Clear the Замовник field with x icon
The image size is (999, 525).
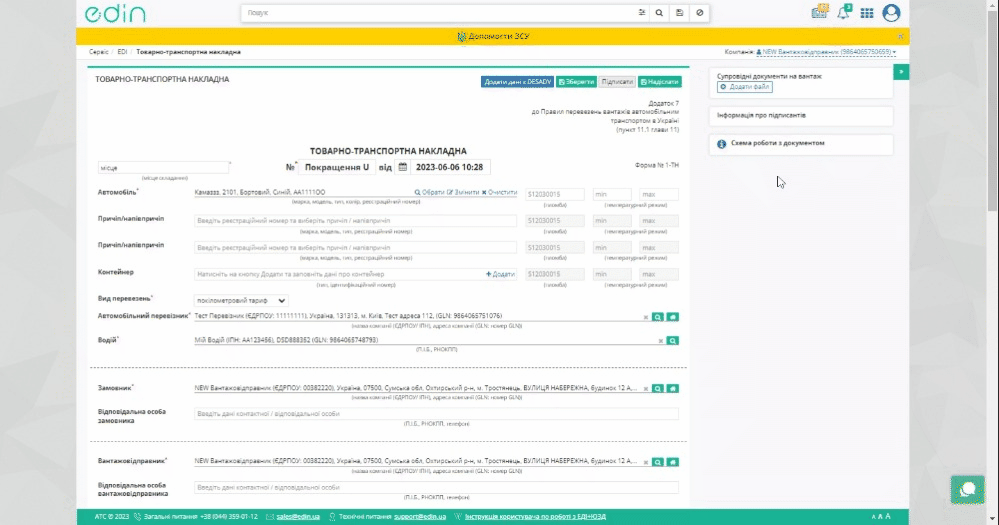coord(646,388)
